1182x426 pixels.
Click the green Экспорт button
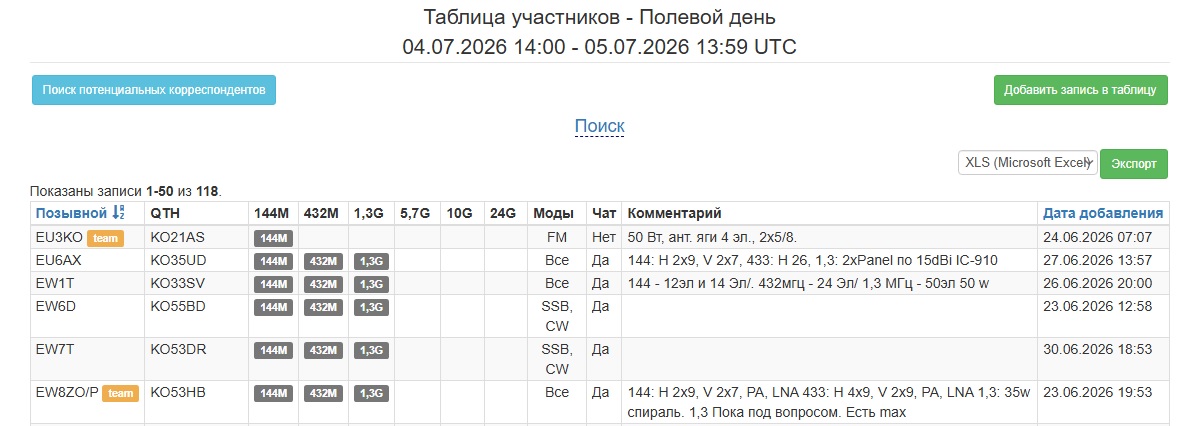1134,164
